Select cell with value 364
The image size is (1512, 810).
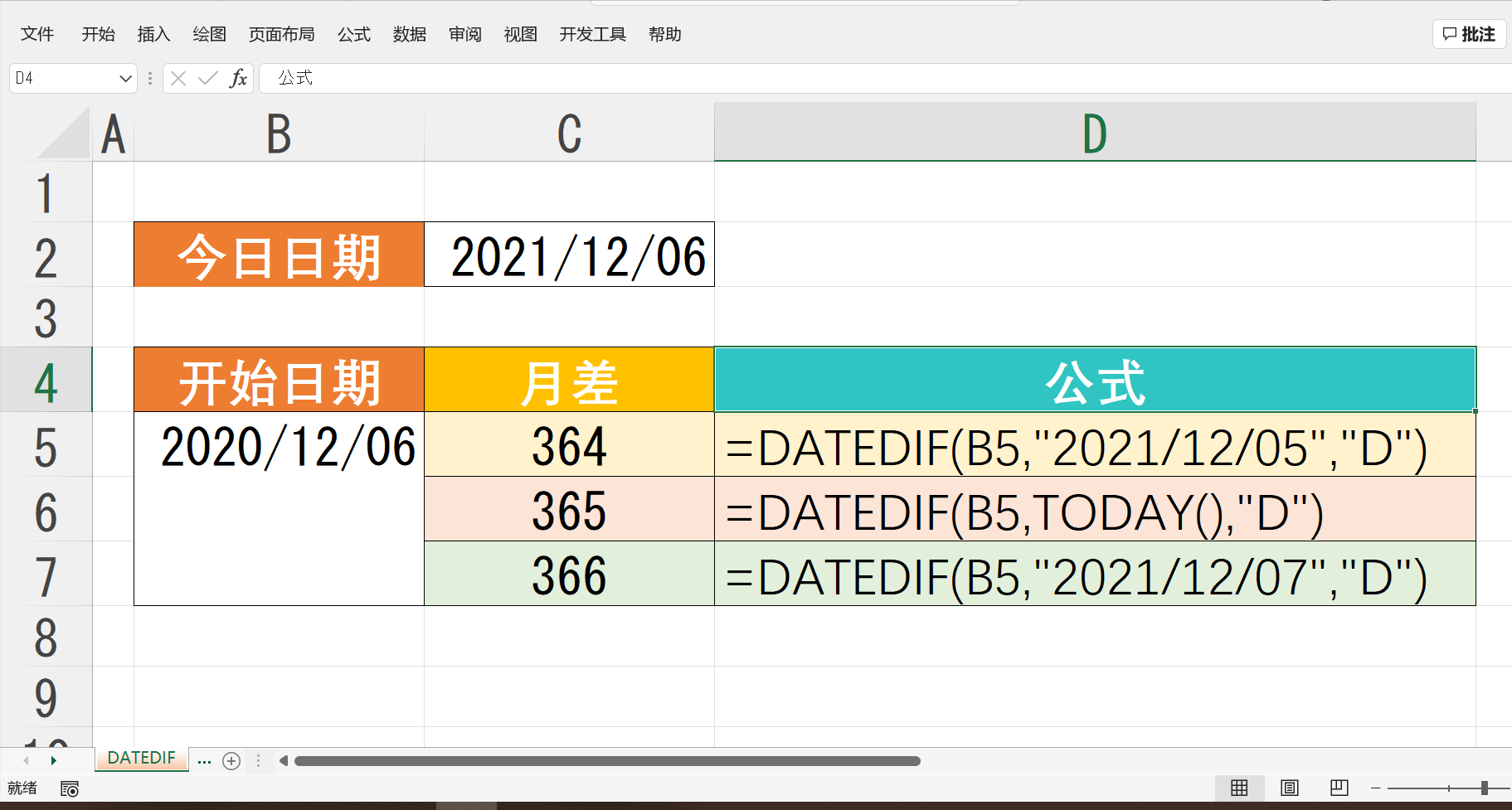coord(569,444)
